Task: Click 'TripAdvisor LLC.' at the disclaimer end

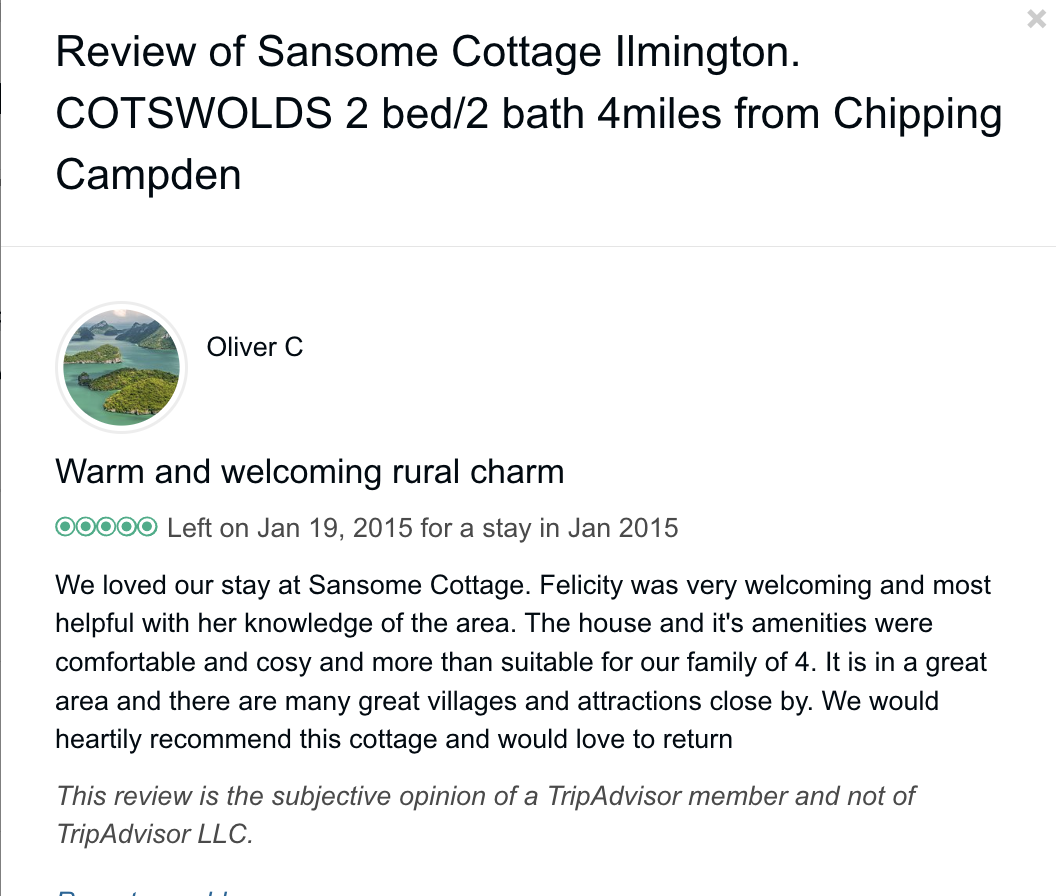Action: pyautogui.click(x=154, y=834)
